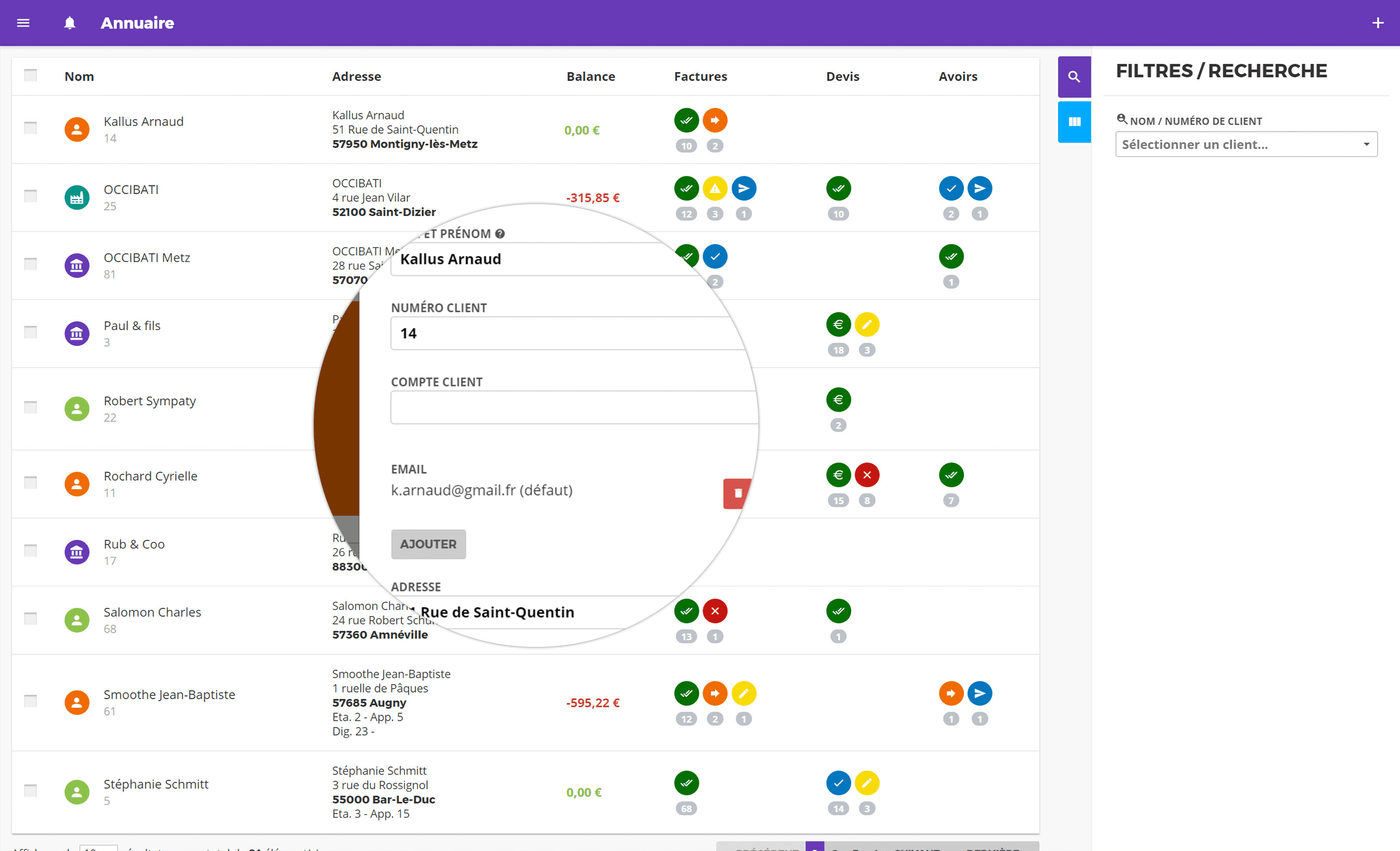This screenshot has width=1400, height=851.
Task: Open Rochard Cyrielle contact name
Action: pyautogui.click(x=151, y=476)
